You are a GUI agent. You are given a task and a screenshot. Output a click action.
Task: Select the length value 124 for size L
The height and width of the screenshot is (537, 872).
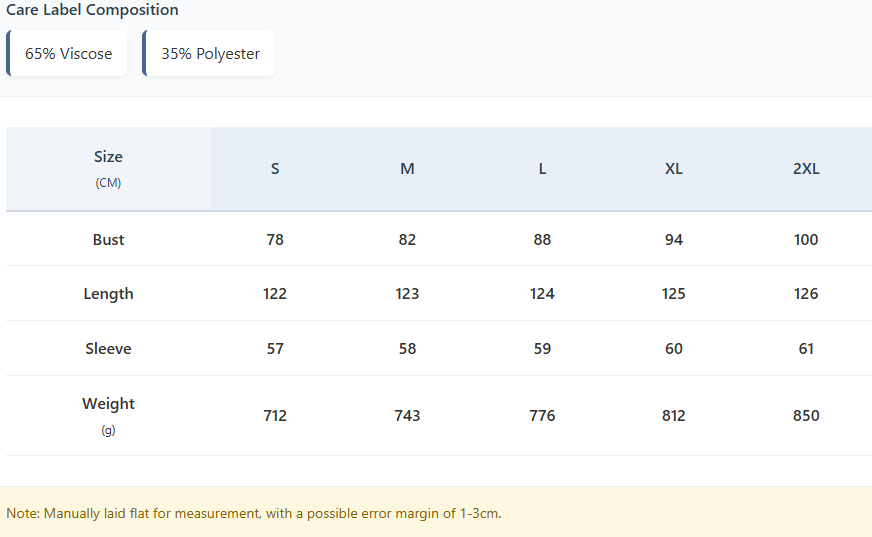coord(542,294)
